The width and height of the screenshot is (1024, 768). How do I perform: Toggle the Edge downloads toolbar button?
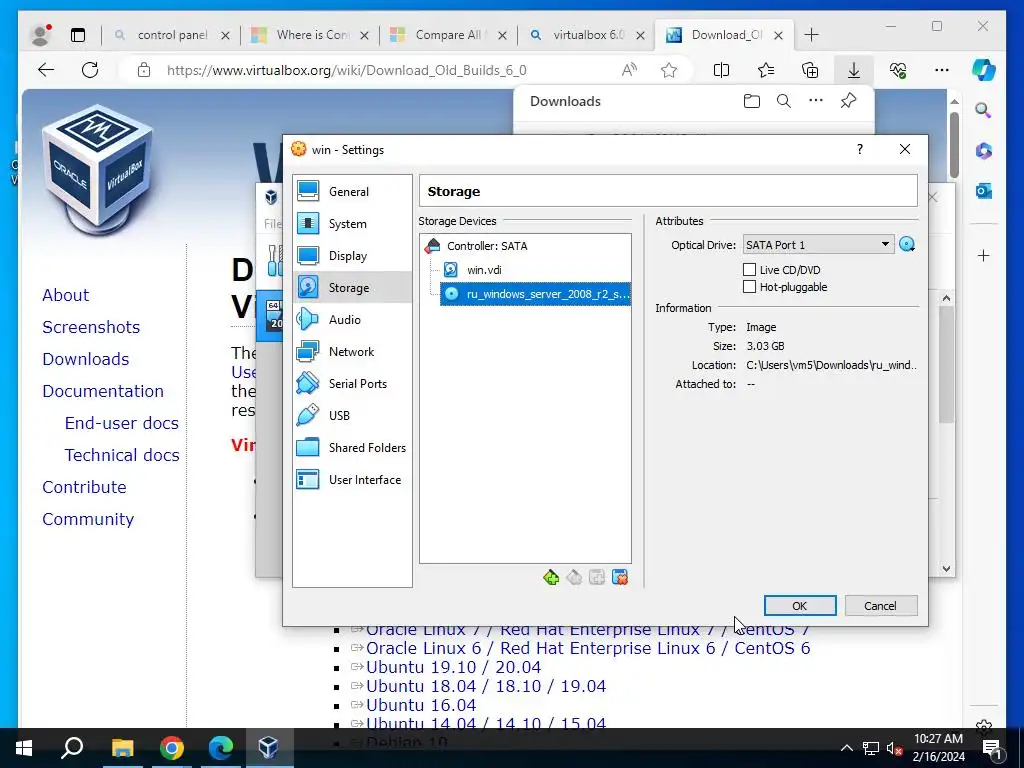(x=854, y=70)
